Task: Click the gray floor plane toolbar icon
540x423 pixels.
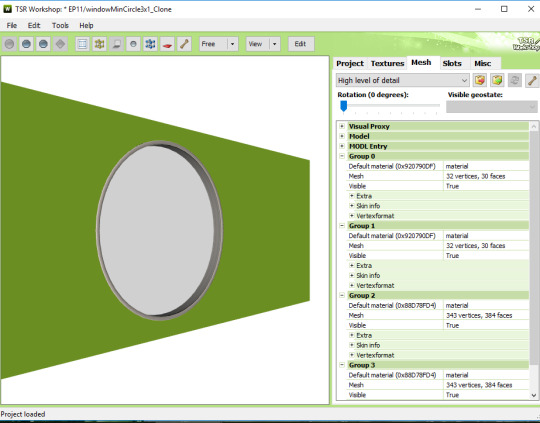Action: pyautogui.click(x=116, y=44)
